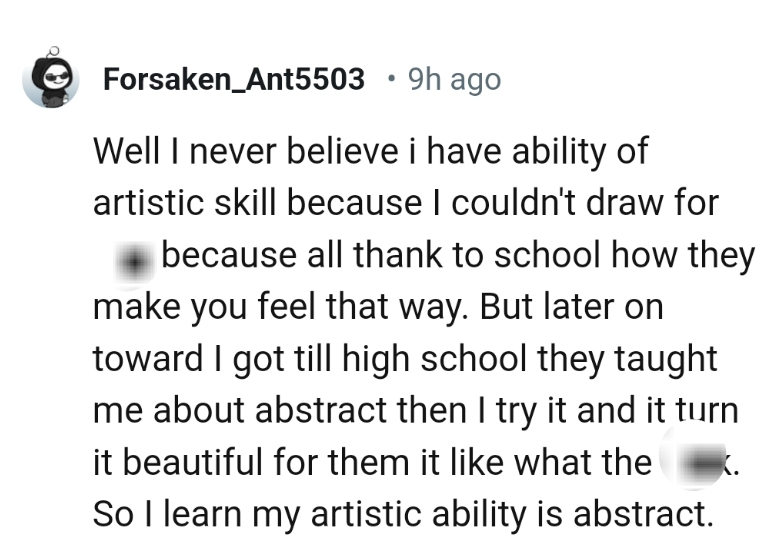
Task: Click the first line starting "Well I never"
Action: click(370, 152)
